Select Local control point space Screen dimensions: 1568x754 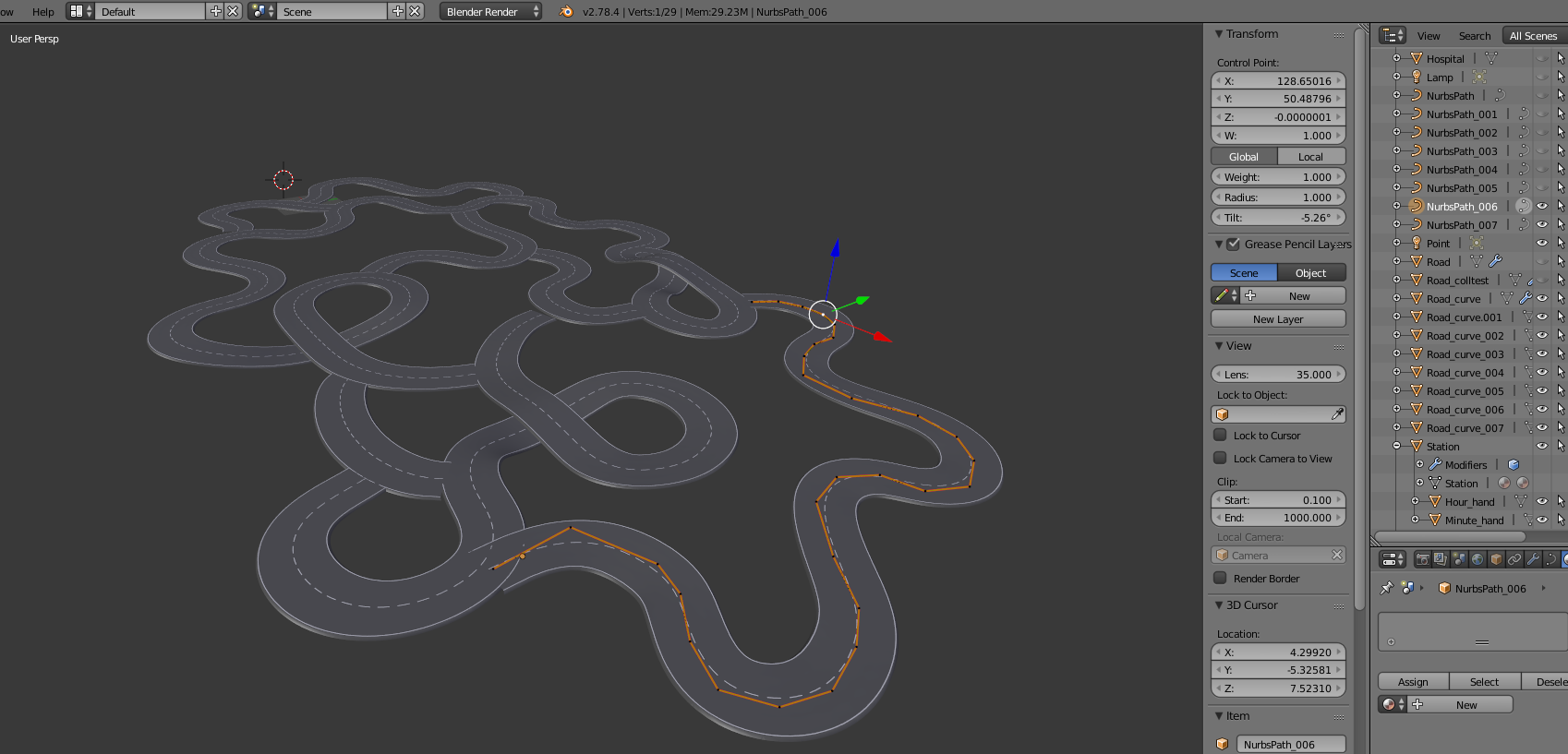[1311, 156]
